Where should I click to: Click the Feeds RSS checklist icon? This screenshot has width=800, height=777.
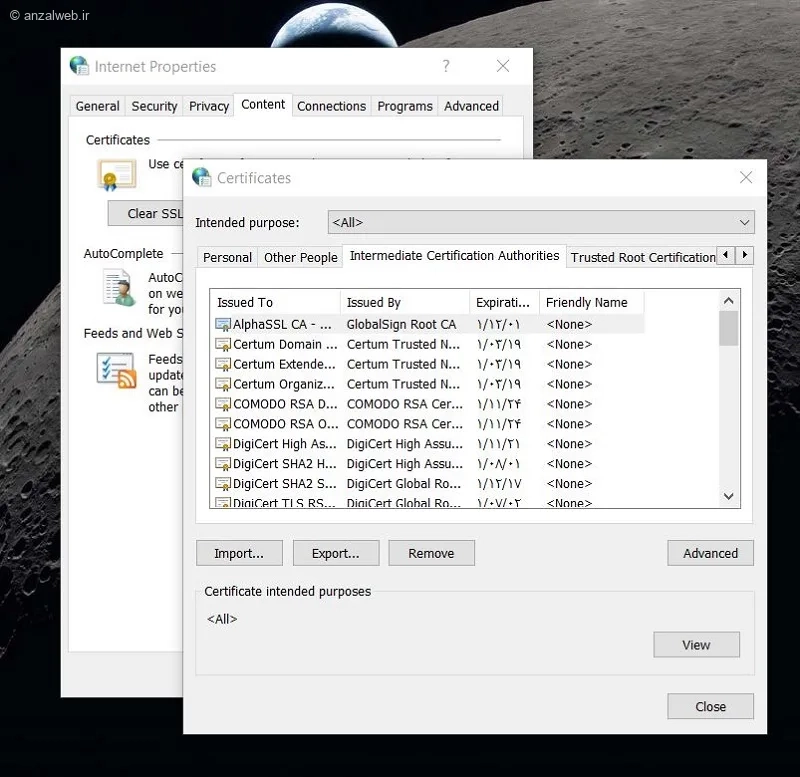[x=117, y=371]
